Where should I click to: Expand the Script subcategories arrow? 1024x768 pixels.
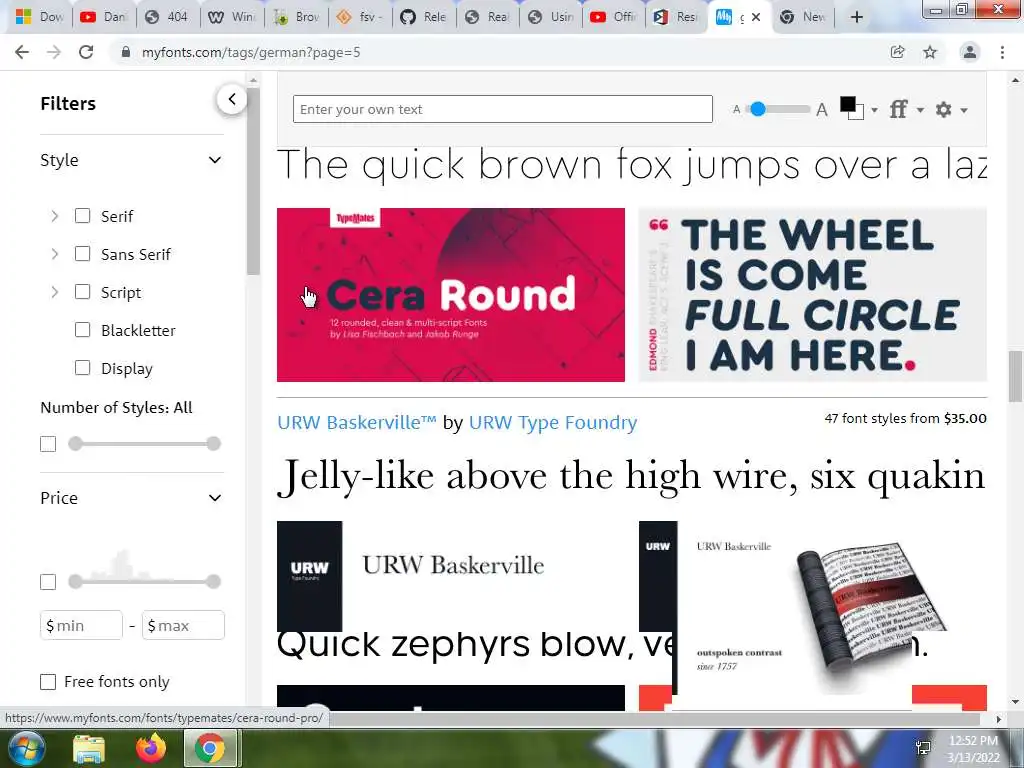click(54, 292)
